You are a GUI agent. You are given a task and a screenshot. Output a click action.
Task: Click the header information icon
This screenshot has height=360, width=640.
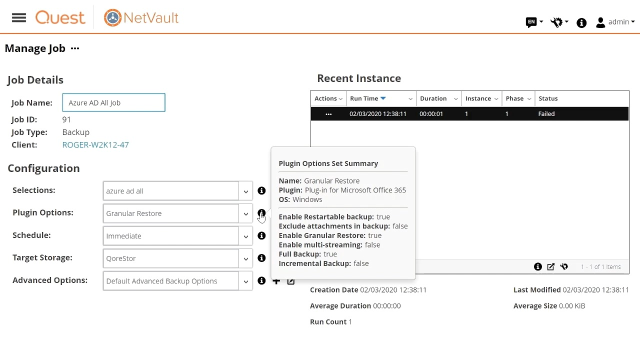[x=581, y=22]
